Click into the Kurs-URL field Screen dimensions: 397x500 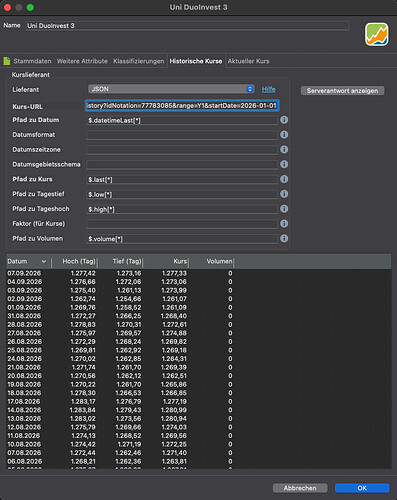point(182,106)
